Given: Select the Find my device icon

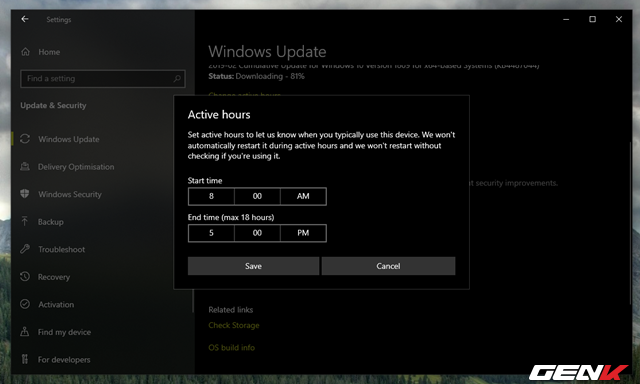Looking at the screenshot, I should coord(25,332).
